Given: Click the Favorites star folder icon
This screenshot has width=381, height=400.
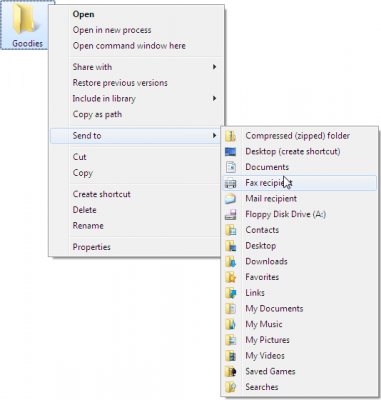Looking at the screenshot, I should 230,277.
